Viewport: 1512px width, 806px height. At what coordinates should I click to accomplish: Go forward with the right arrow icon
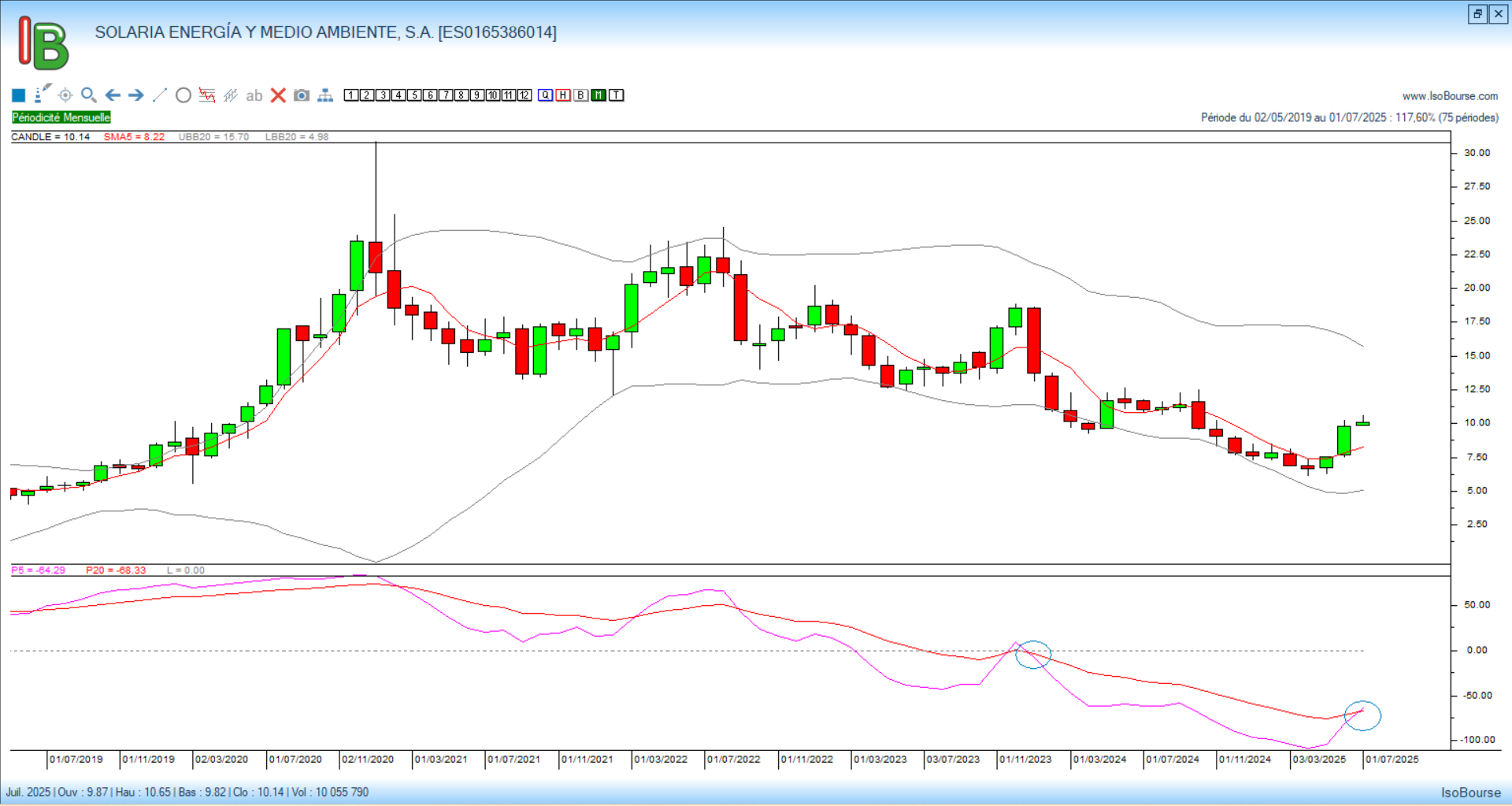tap(136, 95)
